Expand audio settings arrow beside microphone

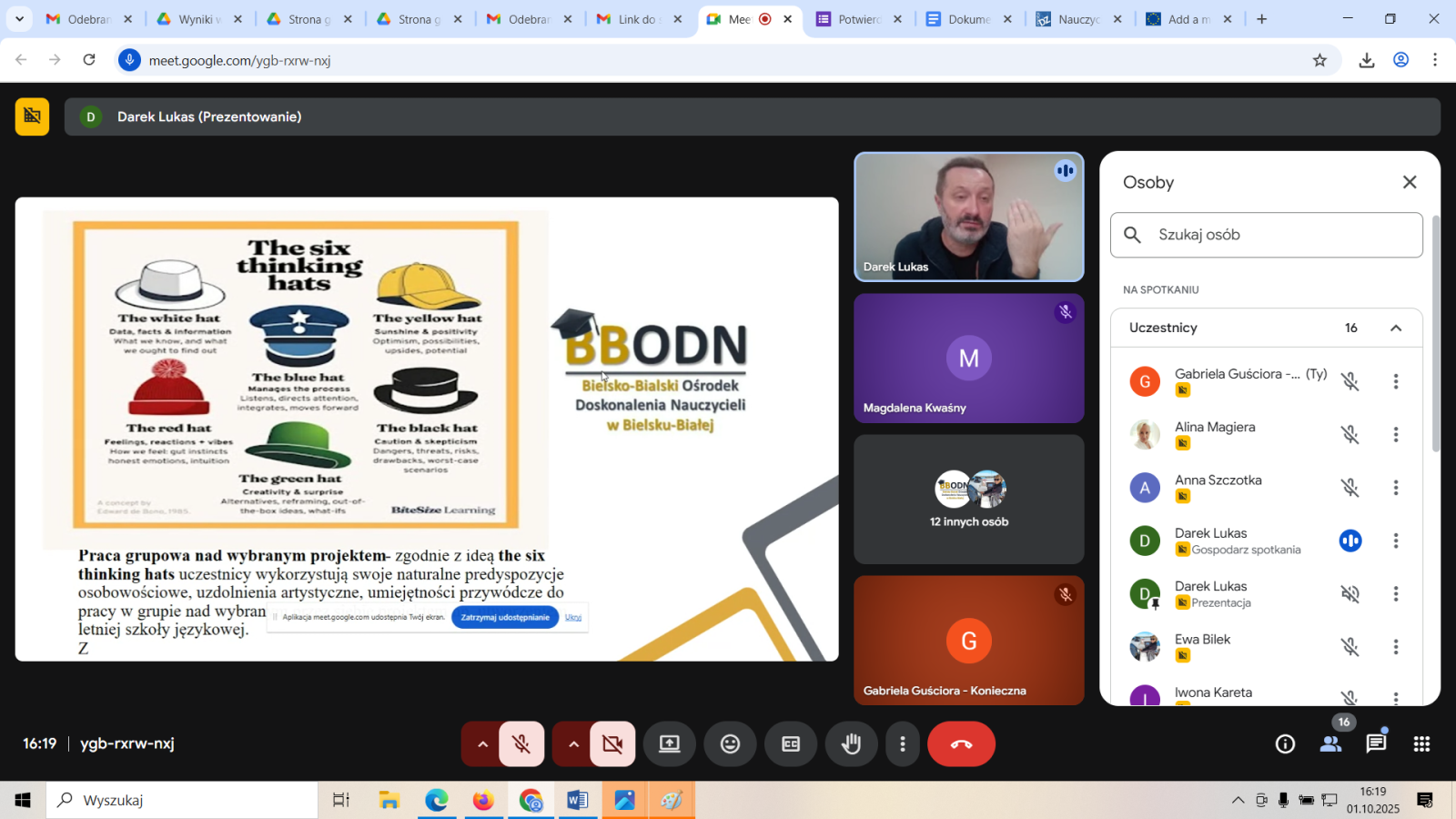tap(482, 744)
